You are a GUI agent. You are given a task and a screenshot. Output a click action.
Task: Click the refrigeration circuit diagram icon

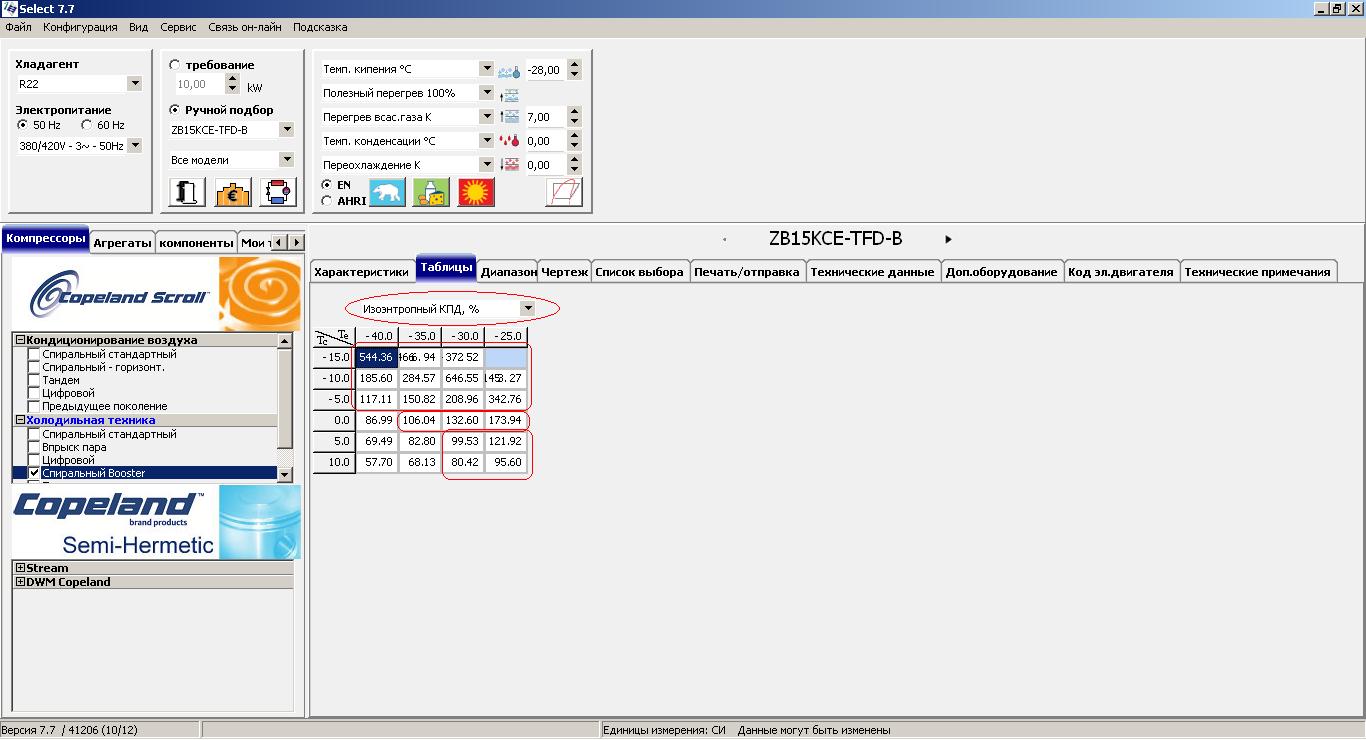pyautogui.click(x=278, y=192)
